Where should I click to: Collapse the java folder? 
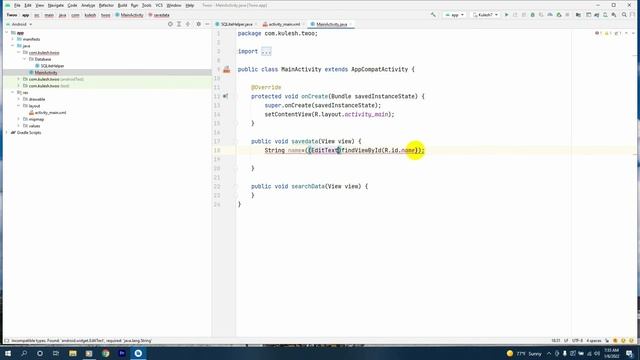click(13, 46)
